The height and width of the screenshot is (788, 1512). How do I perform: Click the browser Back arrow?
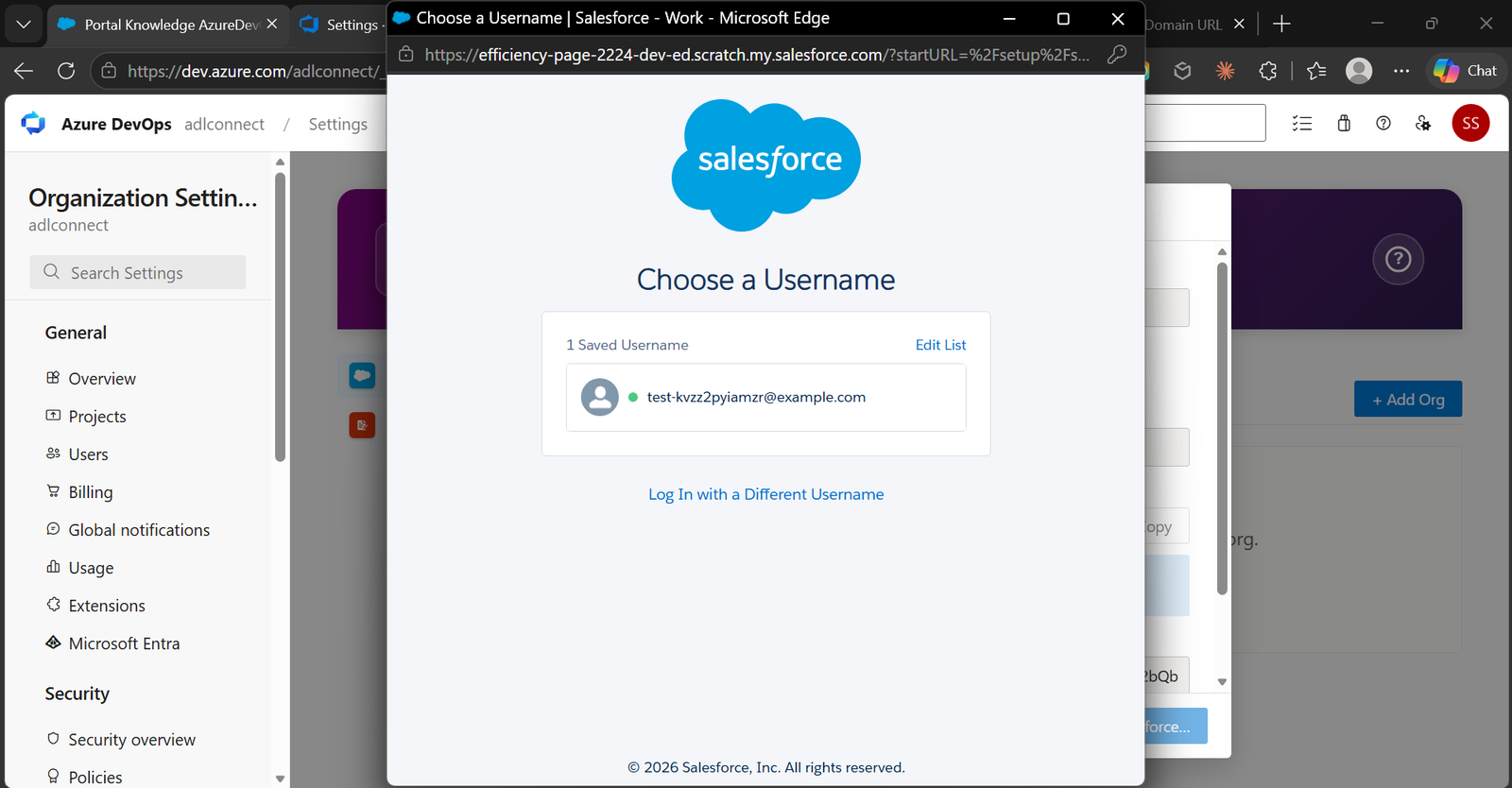(24, 71)
